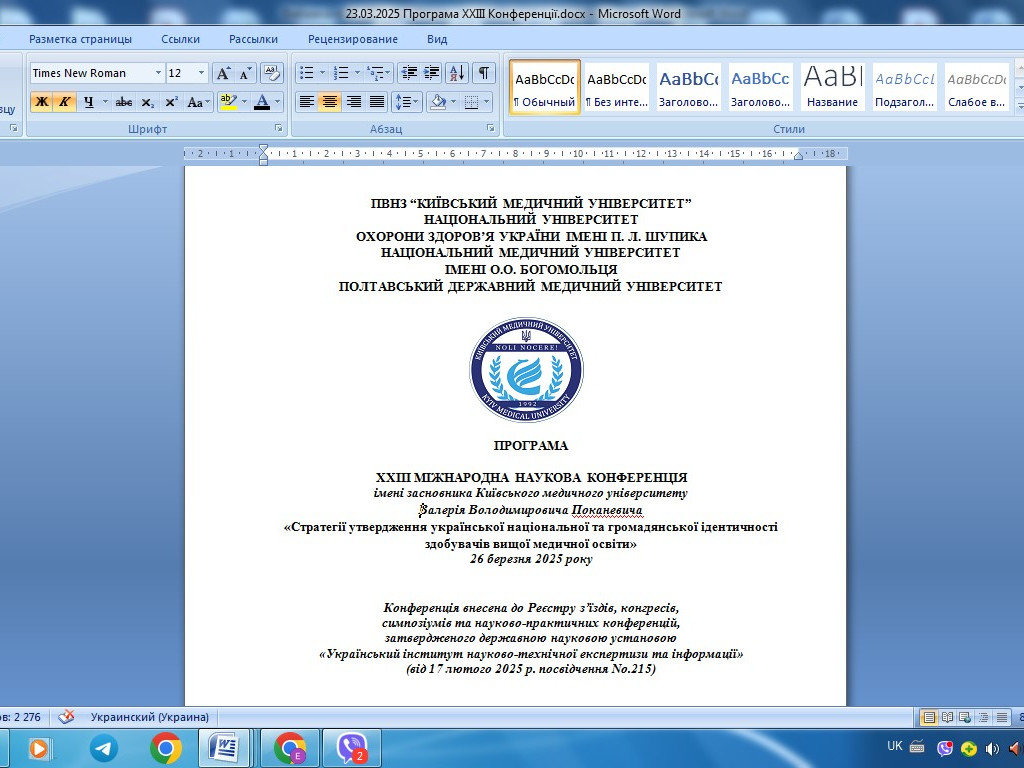1024x768 pixels.
Task: Open Viber from the taskbar
Action: tap(353, 748)
